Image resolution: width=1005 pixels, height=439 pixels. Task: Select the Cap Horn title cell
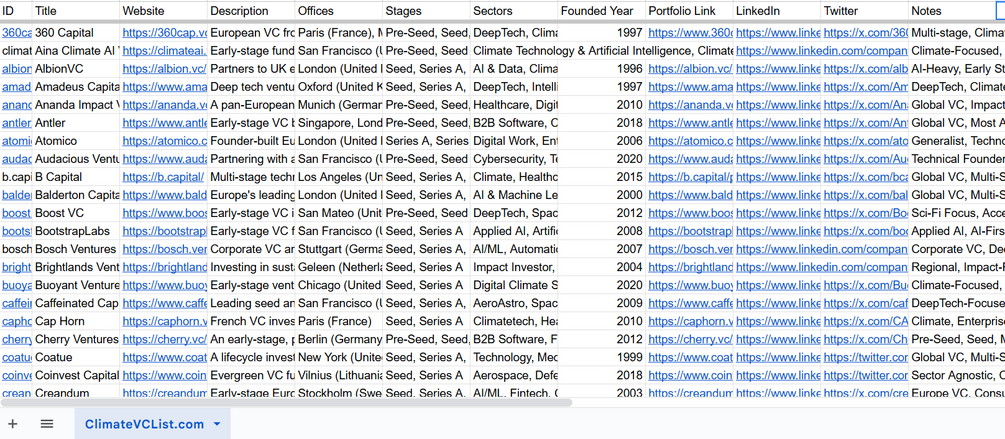[x=76, y=321]
